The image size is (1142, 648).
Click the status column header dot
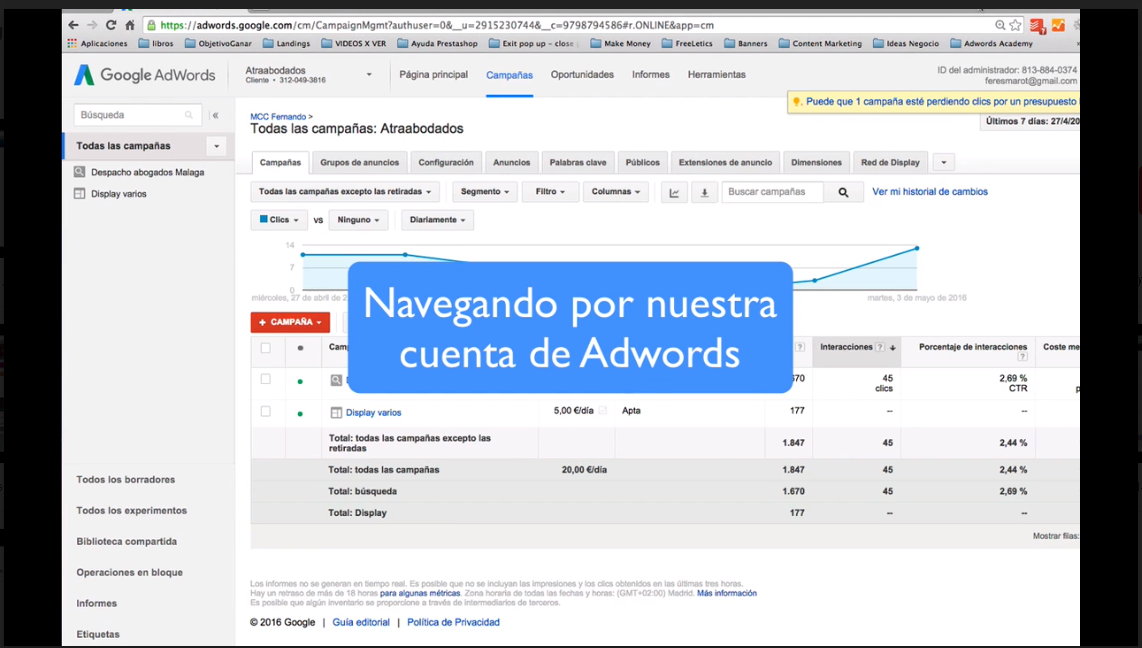click(300, 348)
